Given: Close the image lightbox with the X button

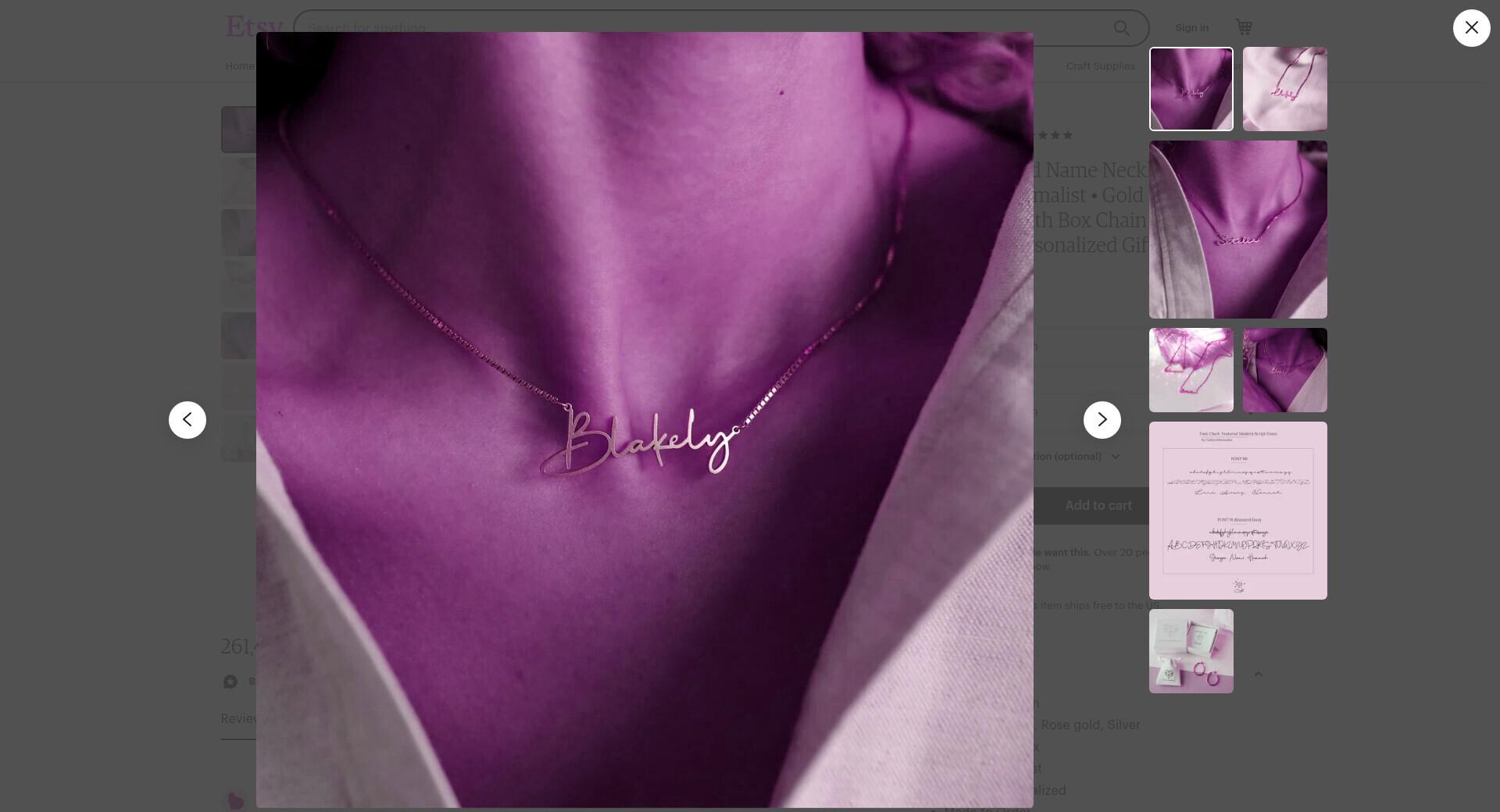Looking at the screenshot, I should [1471, 28].
